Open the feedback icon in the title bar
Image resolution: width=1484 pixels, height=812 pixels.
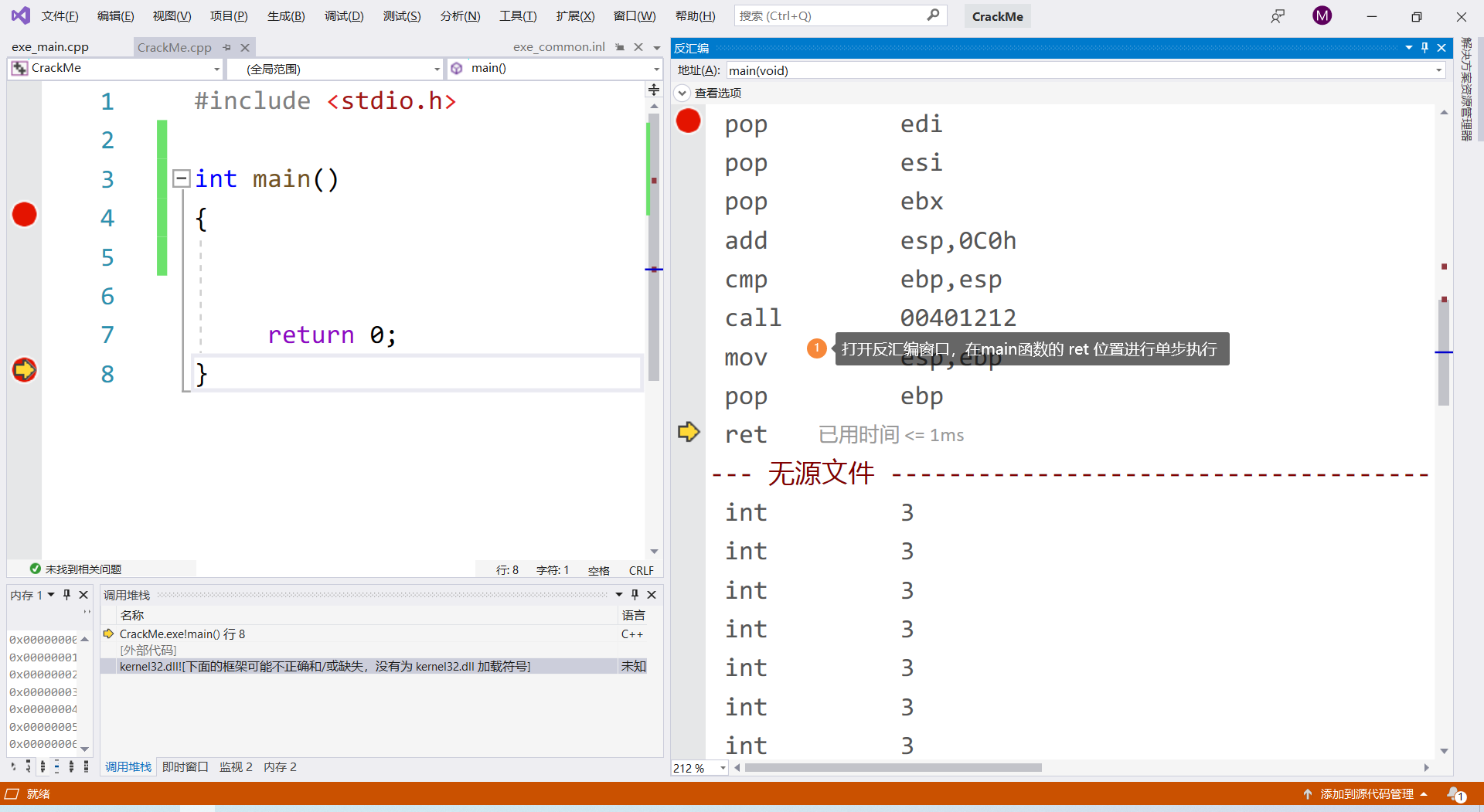point(1278,16)
